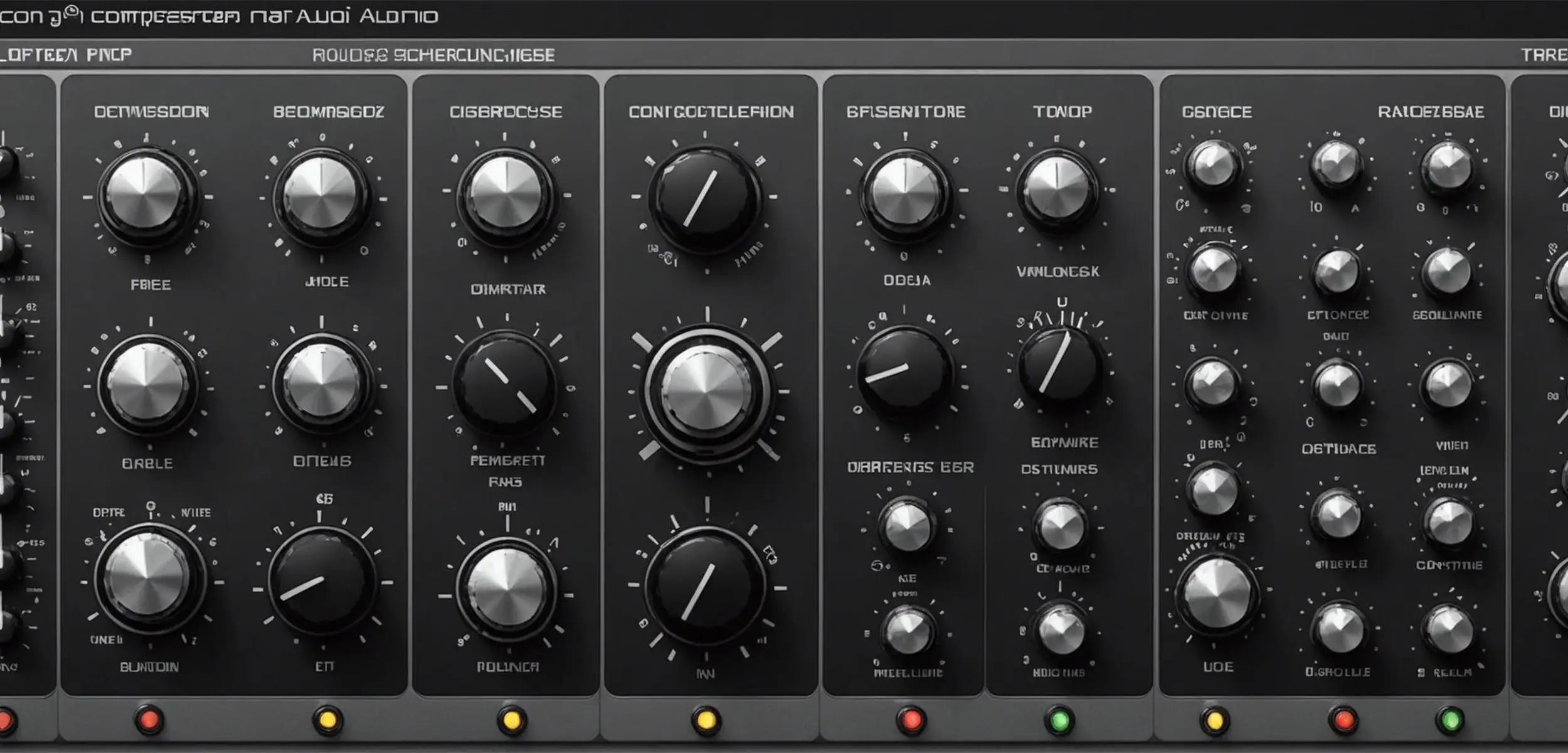Click the DIRRFENGS EGR section heading
Viewport: 1568px width, 753px height.
(x=910, y=467)
